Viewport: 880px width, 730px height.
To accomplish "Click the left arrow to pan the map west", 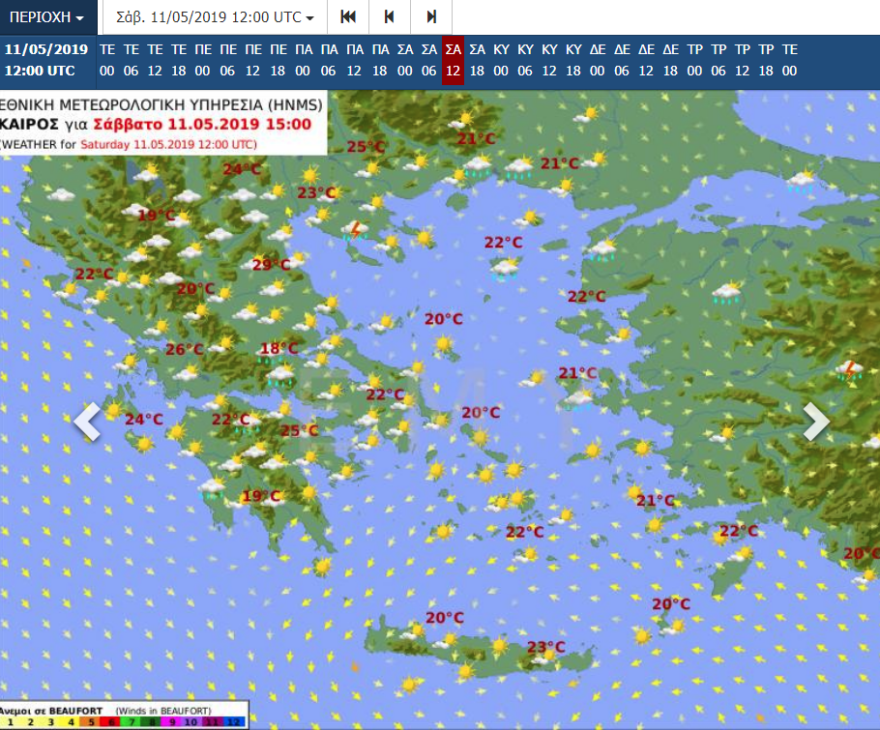I will 86,422.
